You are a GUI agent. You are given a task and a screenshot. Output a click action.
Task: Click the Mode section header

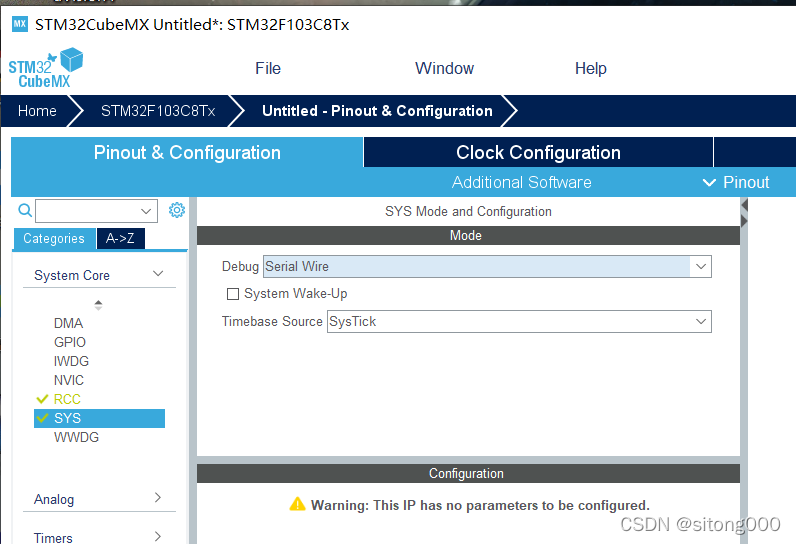click(468, 235)
